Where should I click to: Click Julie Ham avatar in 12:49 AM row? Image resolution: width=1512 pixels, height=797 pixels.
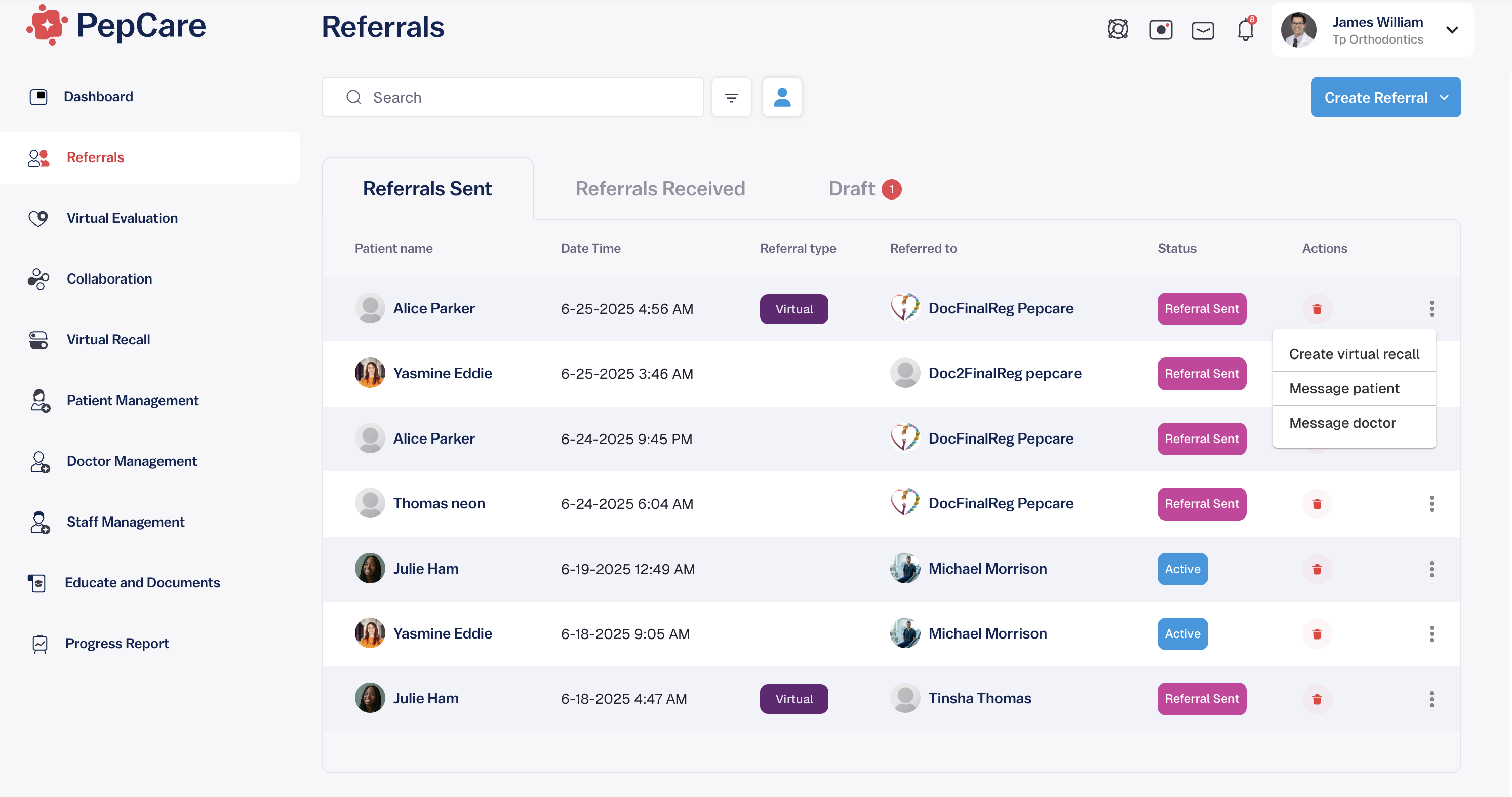(x=370, y=568)
